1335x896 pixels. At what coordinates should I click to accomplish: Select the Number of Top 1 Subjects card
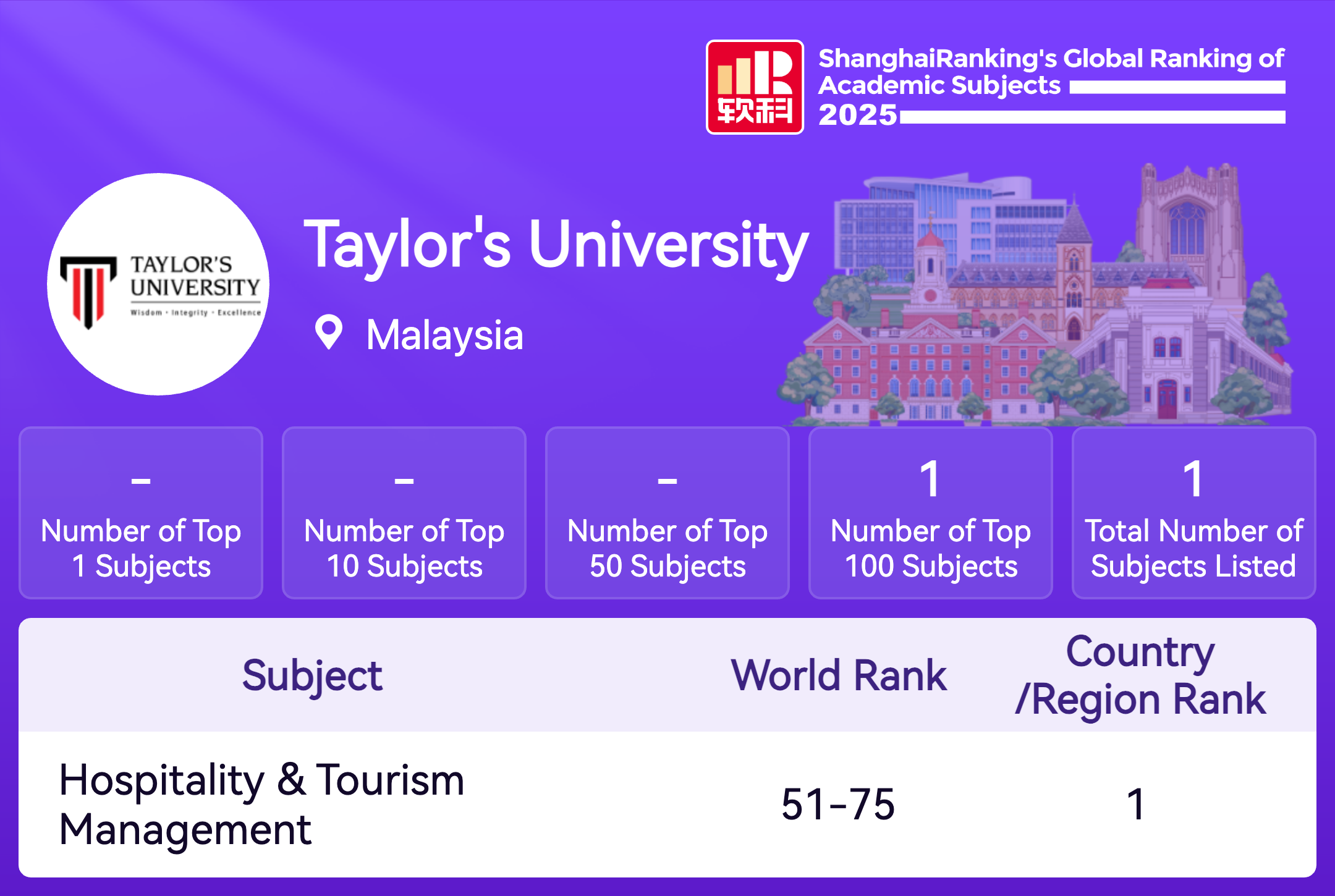click(141, 513)
